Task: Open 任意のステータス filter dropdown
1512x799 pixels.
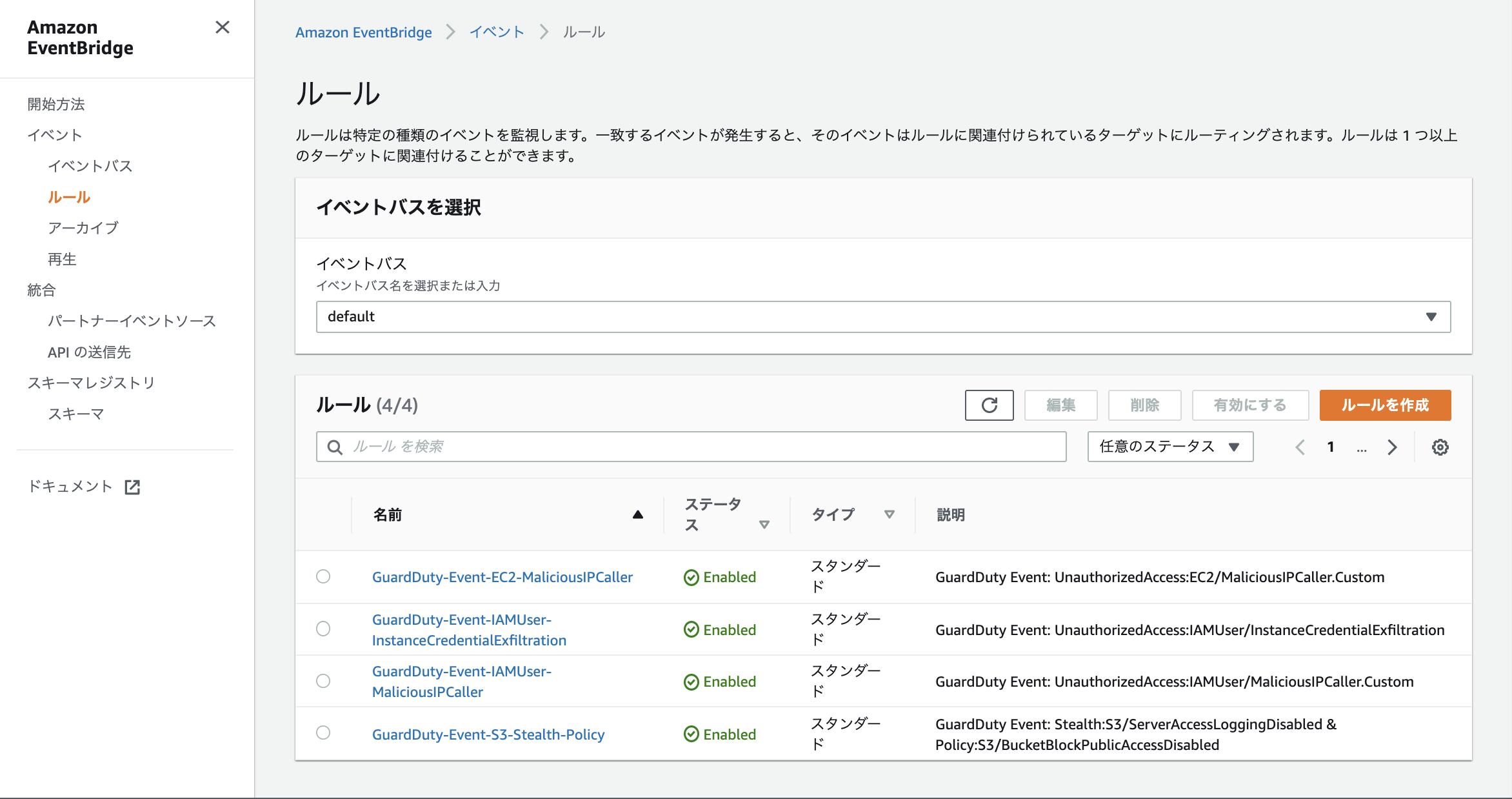Action: pyautogui.click(x=1170, y=447)
